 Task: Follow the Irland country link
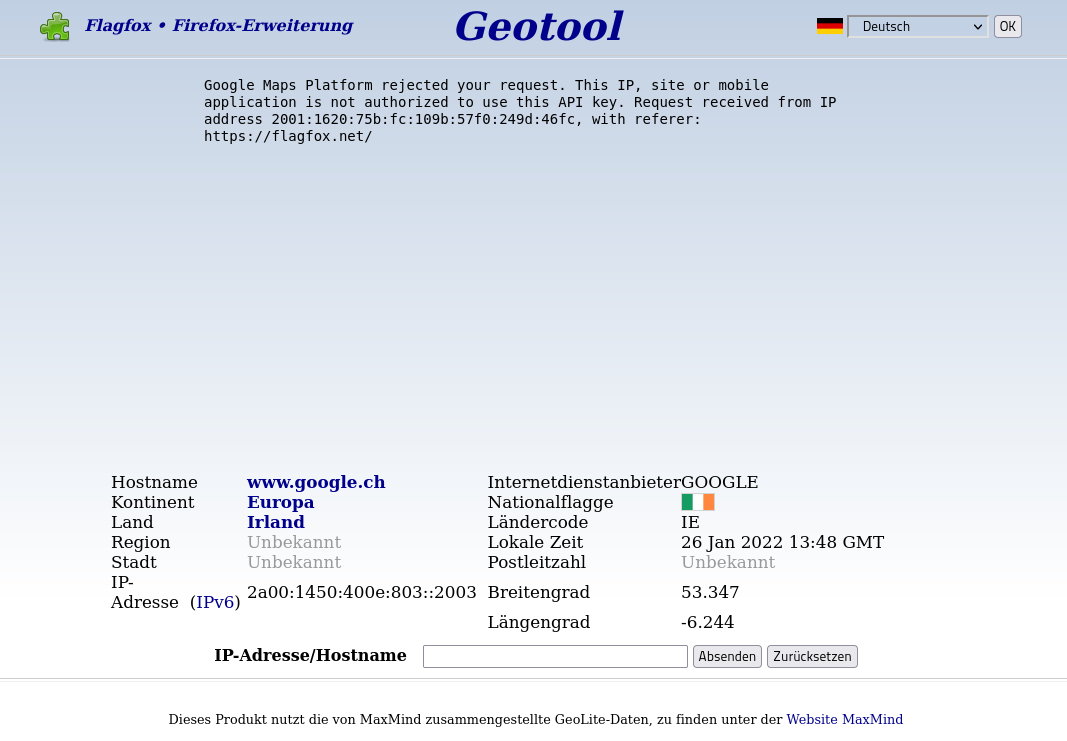click(x=276, y=522)
